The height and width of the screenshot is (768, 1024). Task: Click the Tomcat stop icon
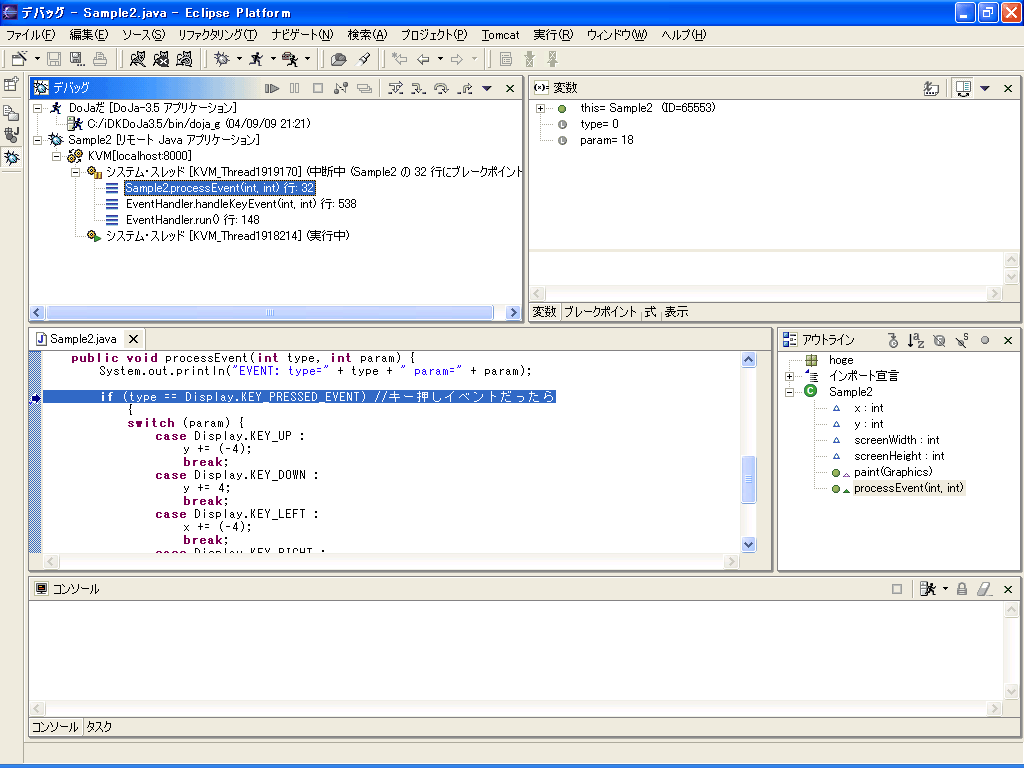point(161,59)
